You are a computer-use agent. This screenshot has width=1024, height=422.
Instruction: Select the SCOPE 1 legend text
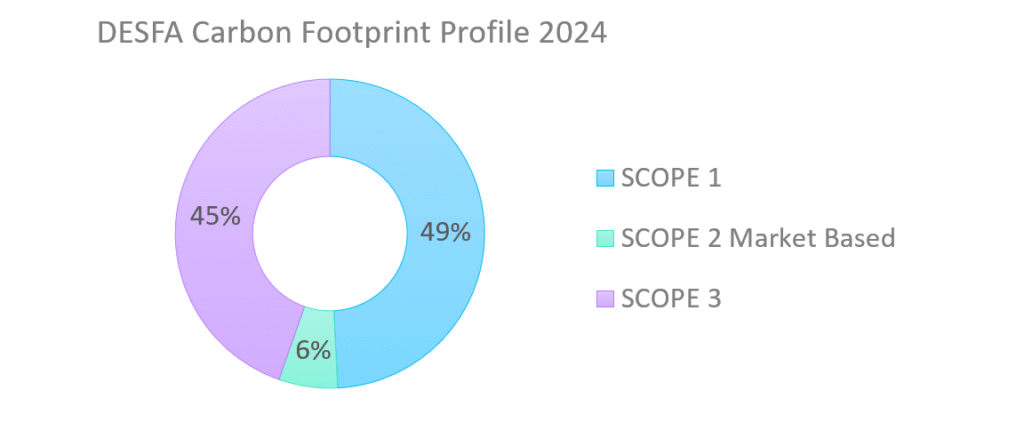671,178
